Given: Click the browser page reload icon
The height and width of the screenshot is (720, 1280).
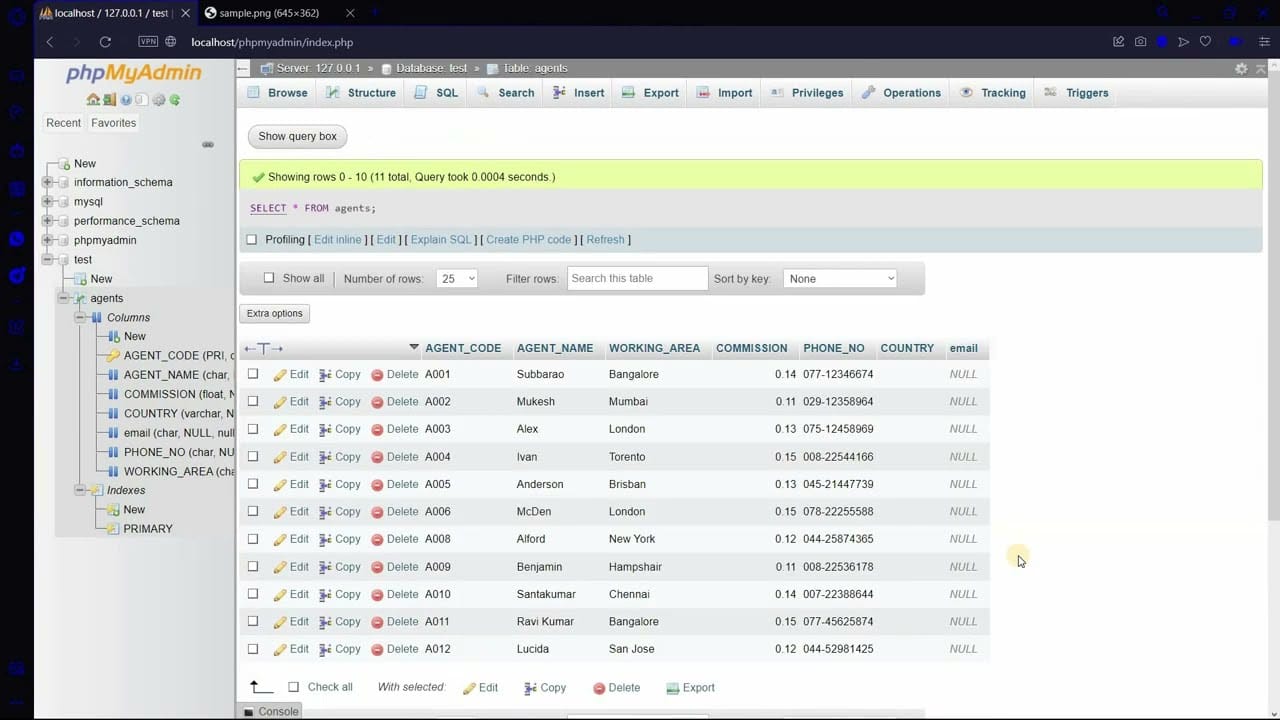Looking at the screenshot, I should 105,42.
